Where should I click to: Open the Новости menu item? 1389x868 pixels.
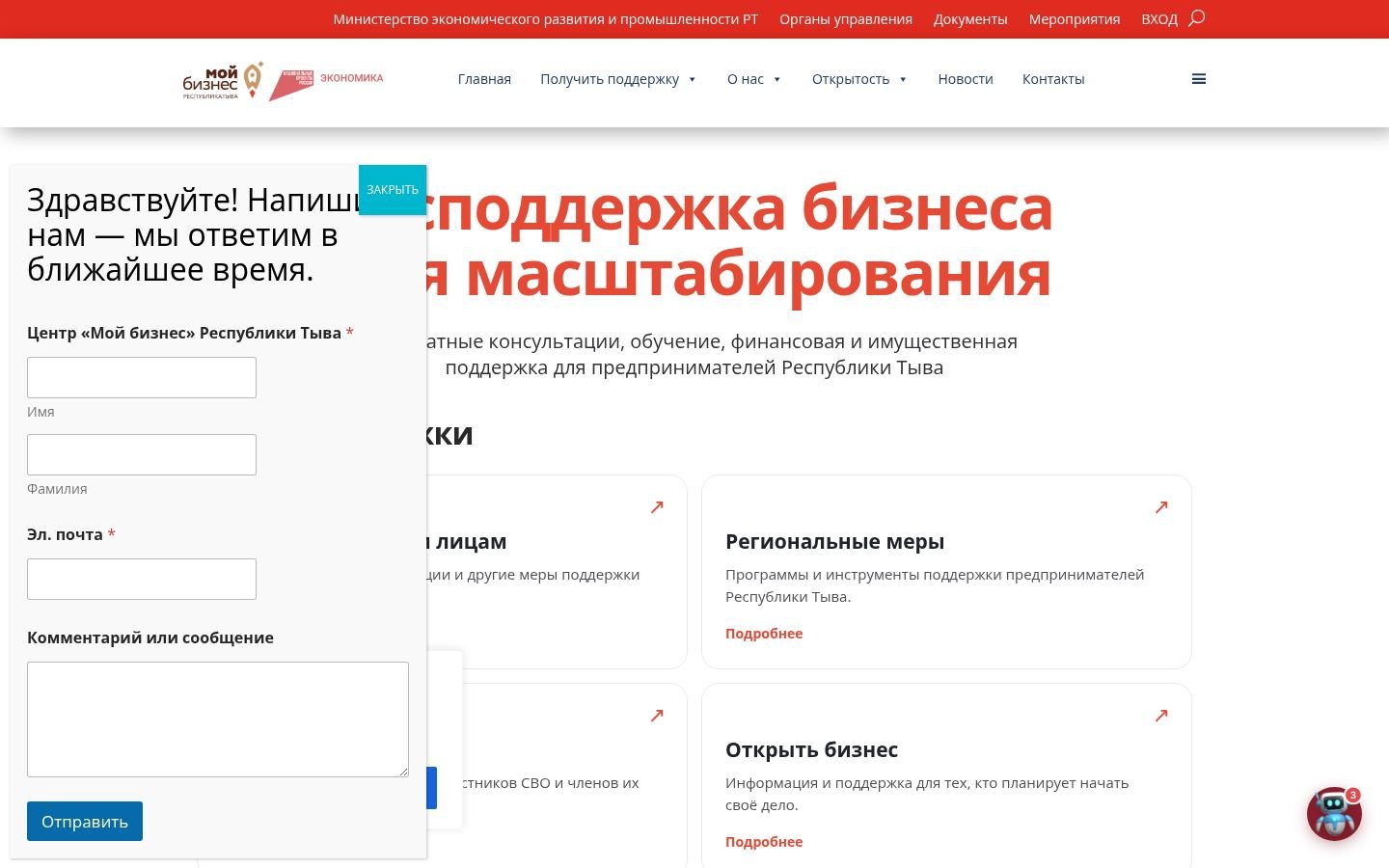966,79
